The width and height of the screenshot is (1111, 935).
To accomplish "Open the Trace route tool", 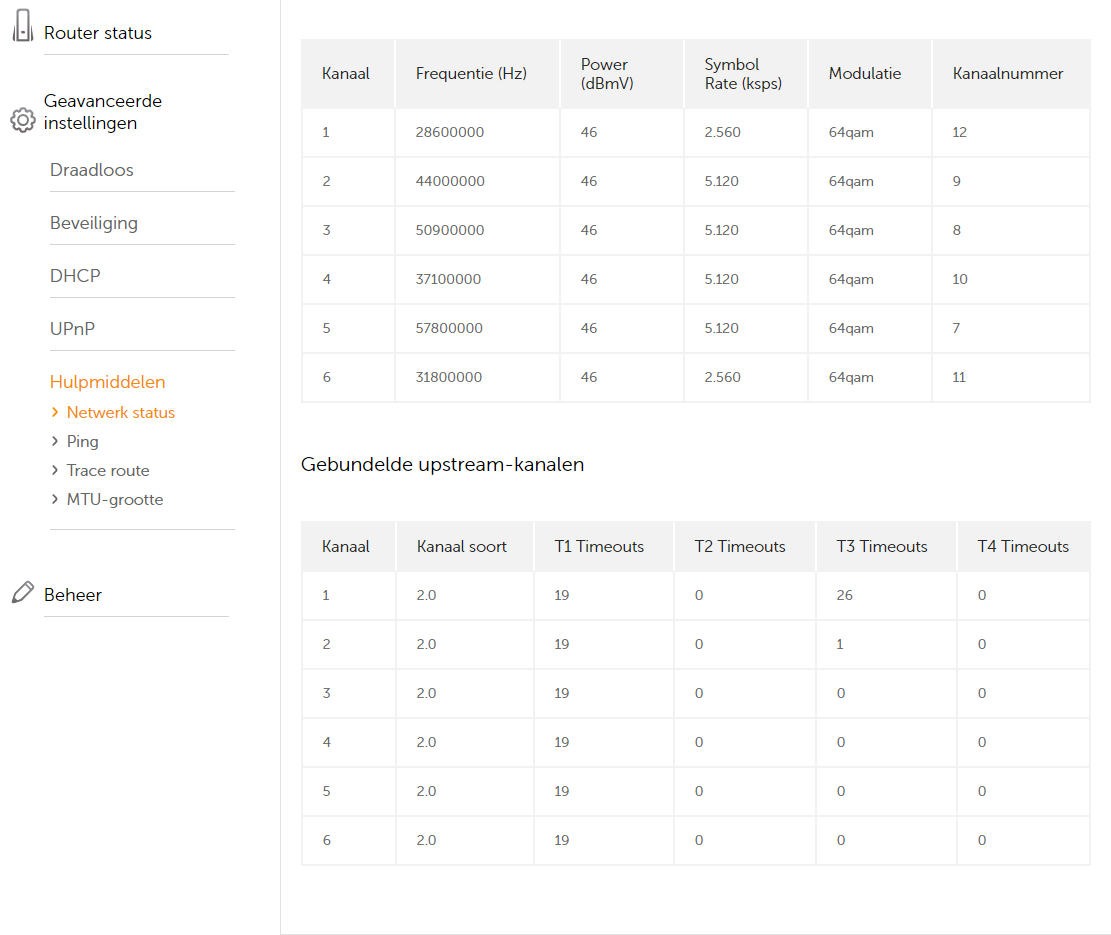I will click(x=108, y=470).
